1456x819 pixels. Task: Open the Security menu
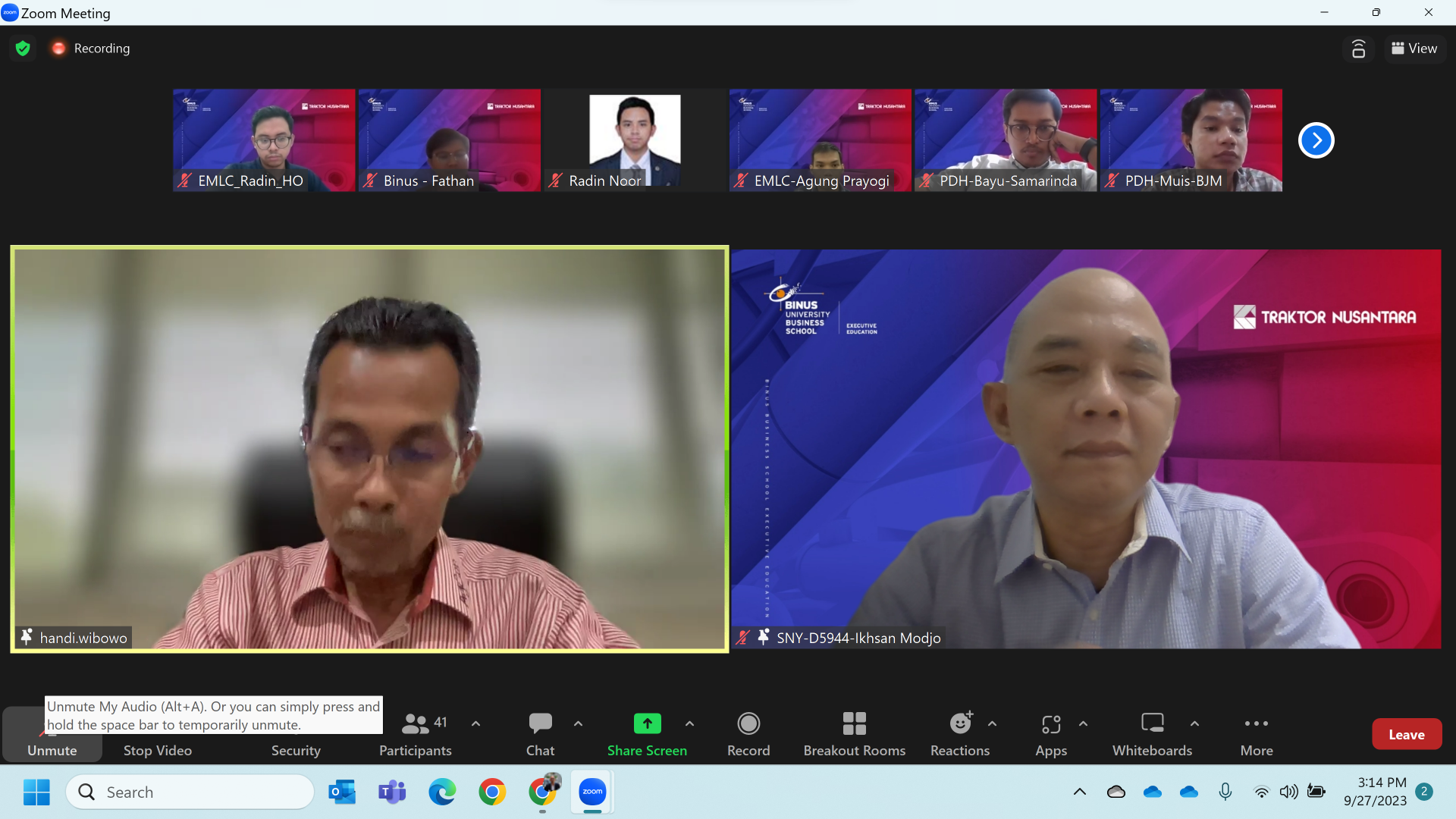pyautogui.click(x=296, y=747)
